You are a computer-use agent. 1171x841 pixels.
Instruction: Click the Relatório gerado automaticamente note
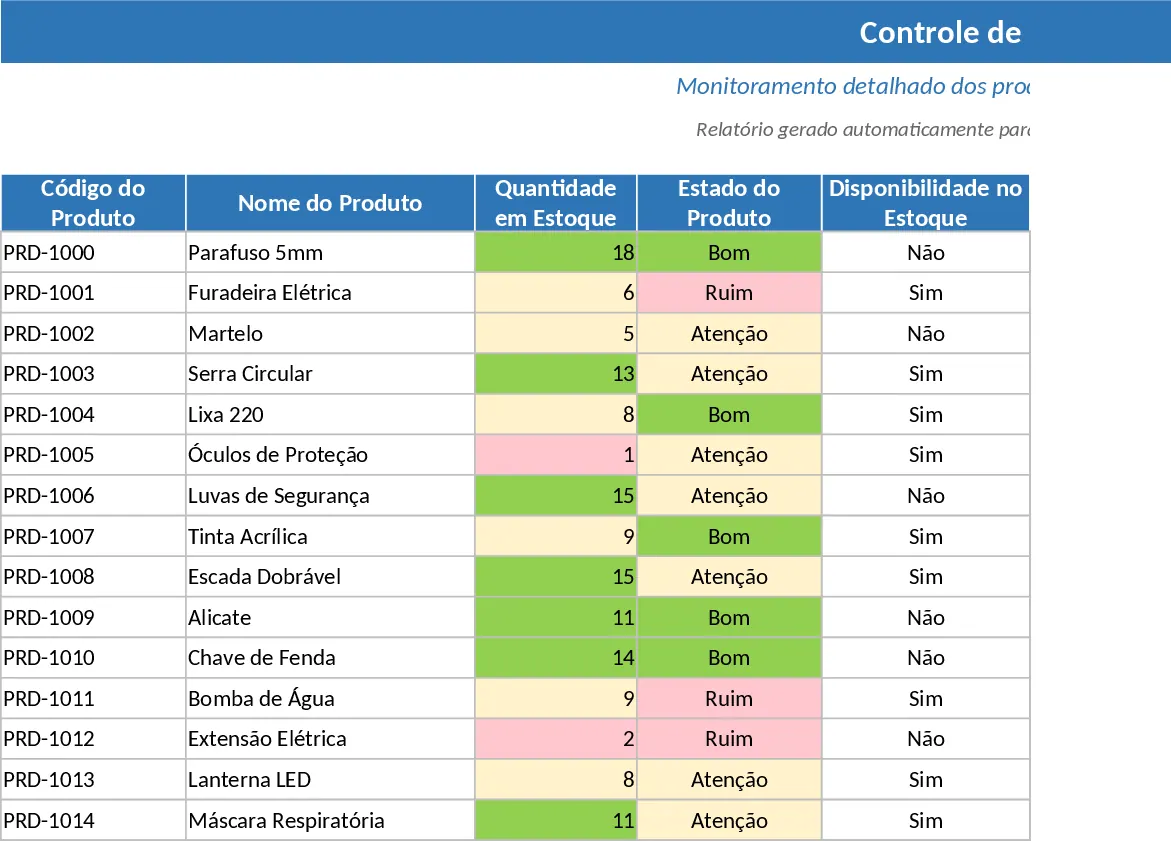863,130
